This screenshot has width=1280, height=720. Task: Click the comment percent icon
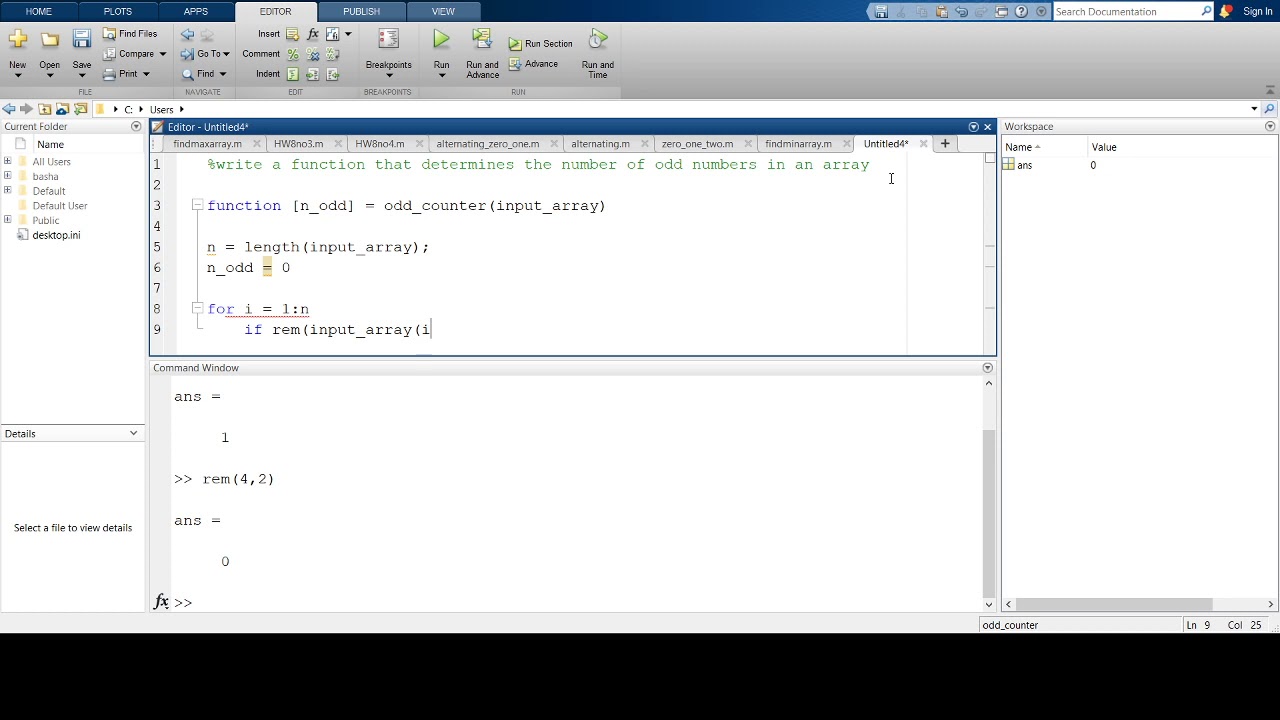coord(293,54)
